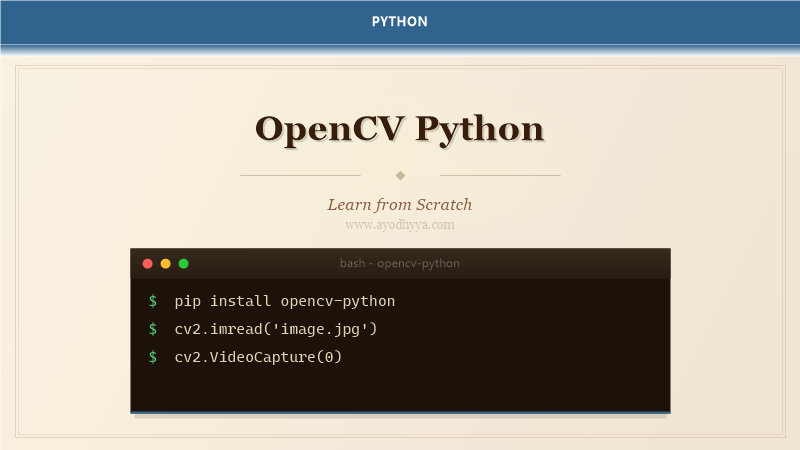Select the cv2.VideoCapture(0) line
Image resolution: width=800 pixels, height=450 pixels.
point(258,357)
